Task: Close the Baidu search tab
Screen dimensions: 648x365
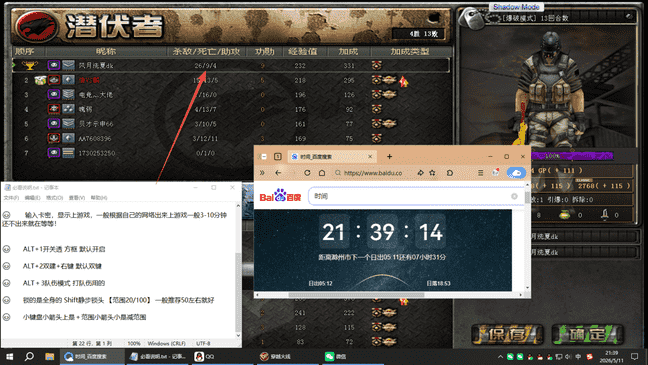Action: 370,157
